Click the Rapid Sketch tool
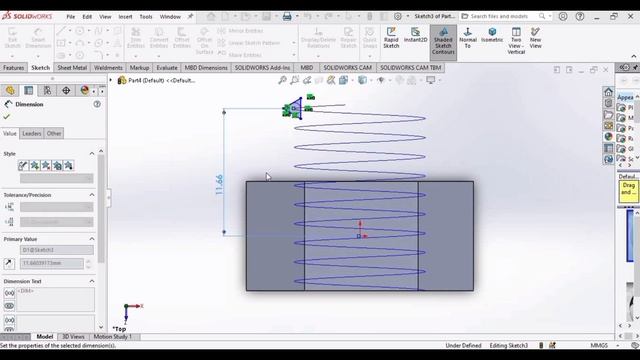The image size is (640, 360). pyautogui.click(x=391, y=38)
